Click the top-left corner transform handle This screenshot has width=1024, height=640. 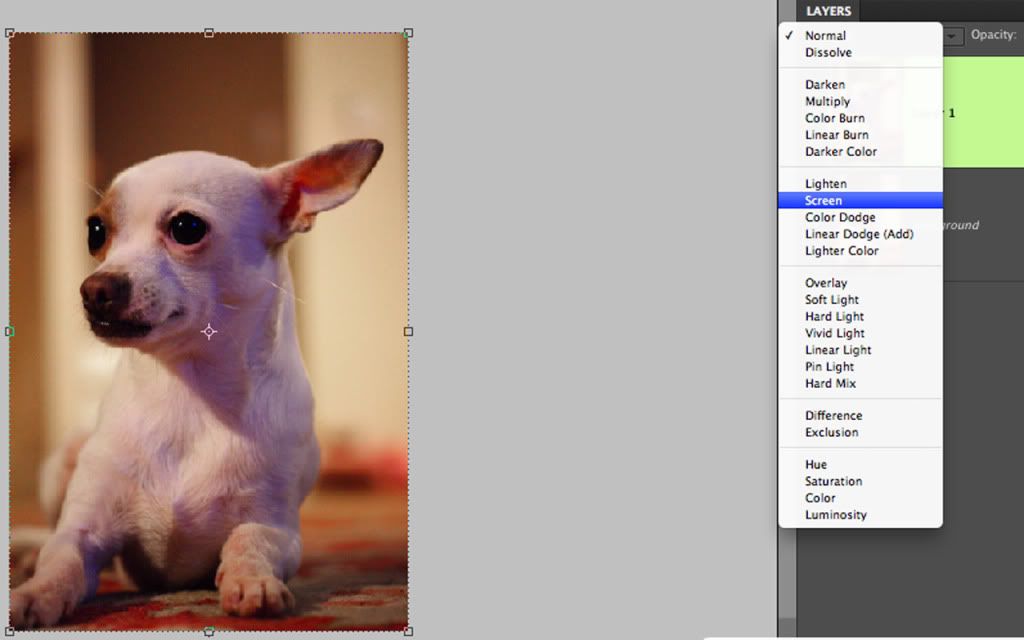tap(9, 33)
